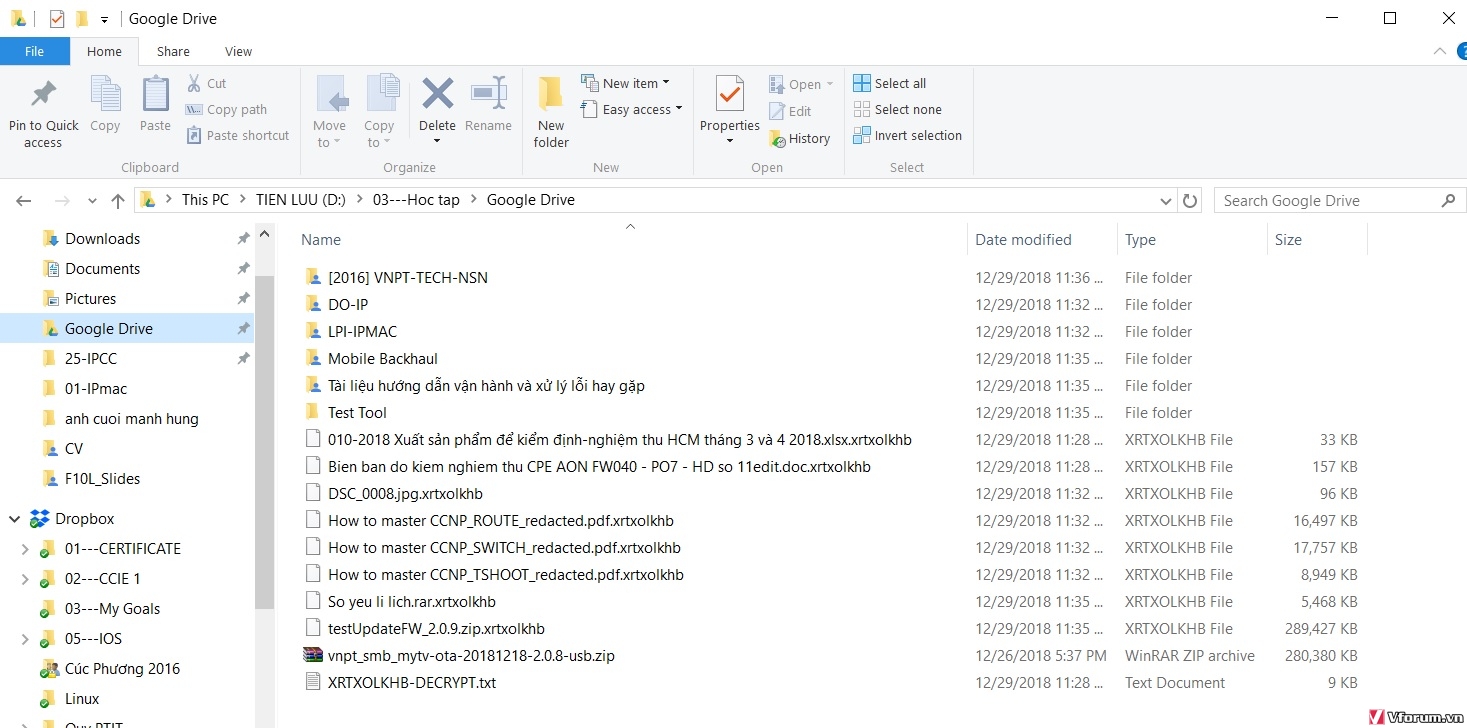This screenshot has width=1467, height=728.
Task: Open the New item dropdown
Action: tap(626, 83)
